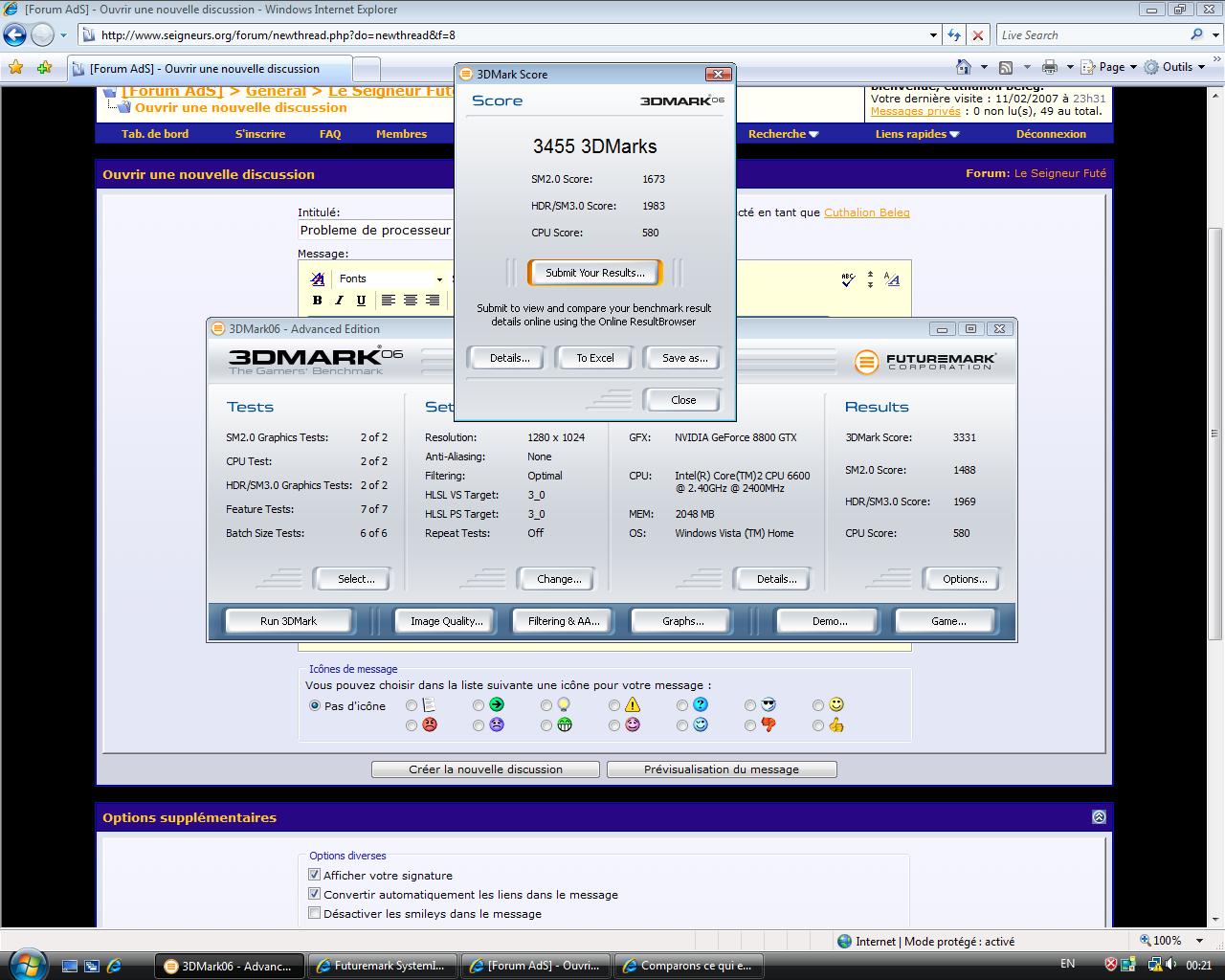Click Switch between windows quick launch icon
This screenshot has width=1225, height=980.
click(x=92, y=966)
